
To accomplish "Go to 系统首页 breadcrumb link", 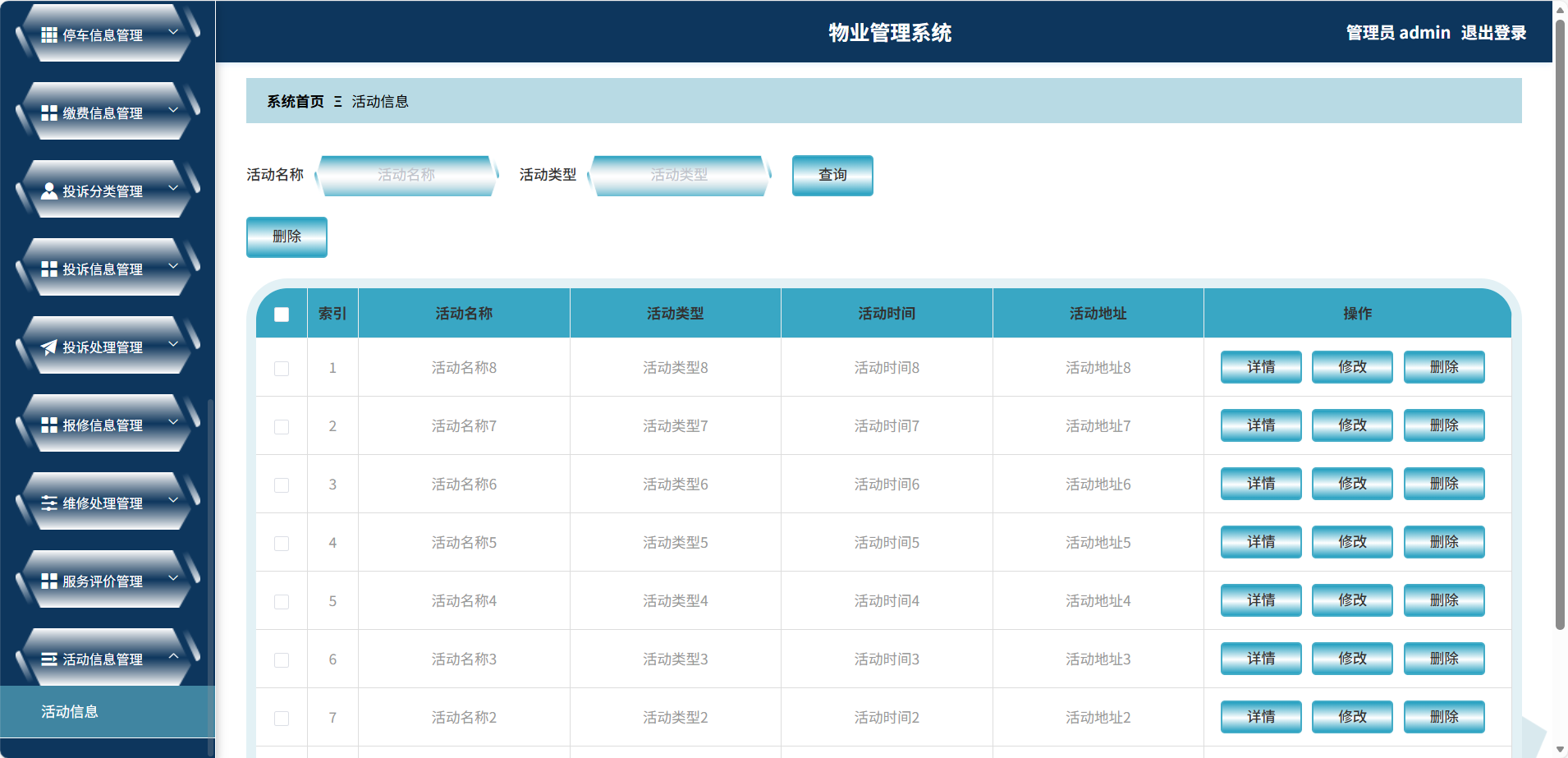I will tap(296, 102).
